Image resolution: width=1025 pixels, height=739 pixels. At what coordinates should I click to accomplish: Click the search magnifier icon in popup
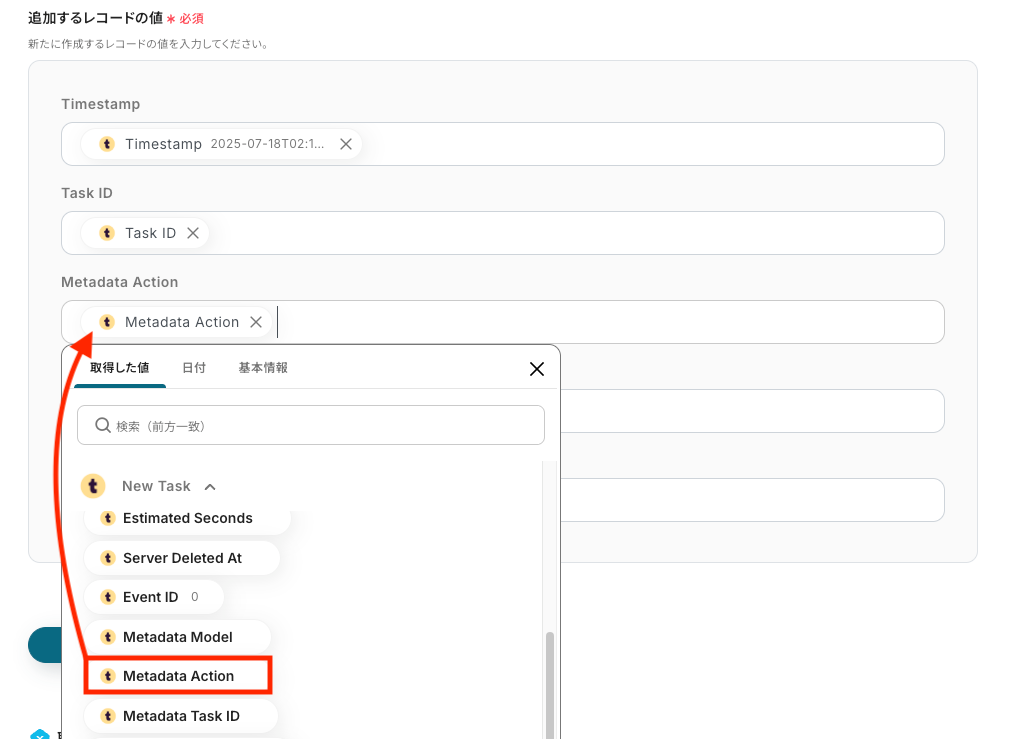click(103, 426)
